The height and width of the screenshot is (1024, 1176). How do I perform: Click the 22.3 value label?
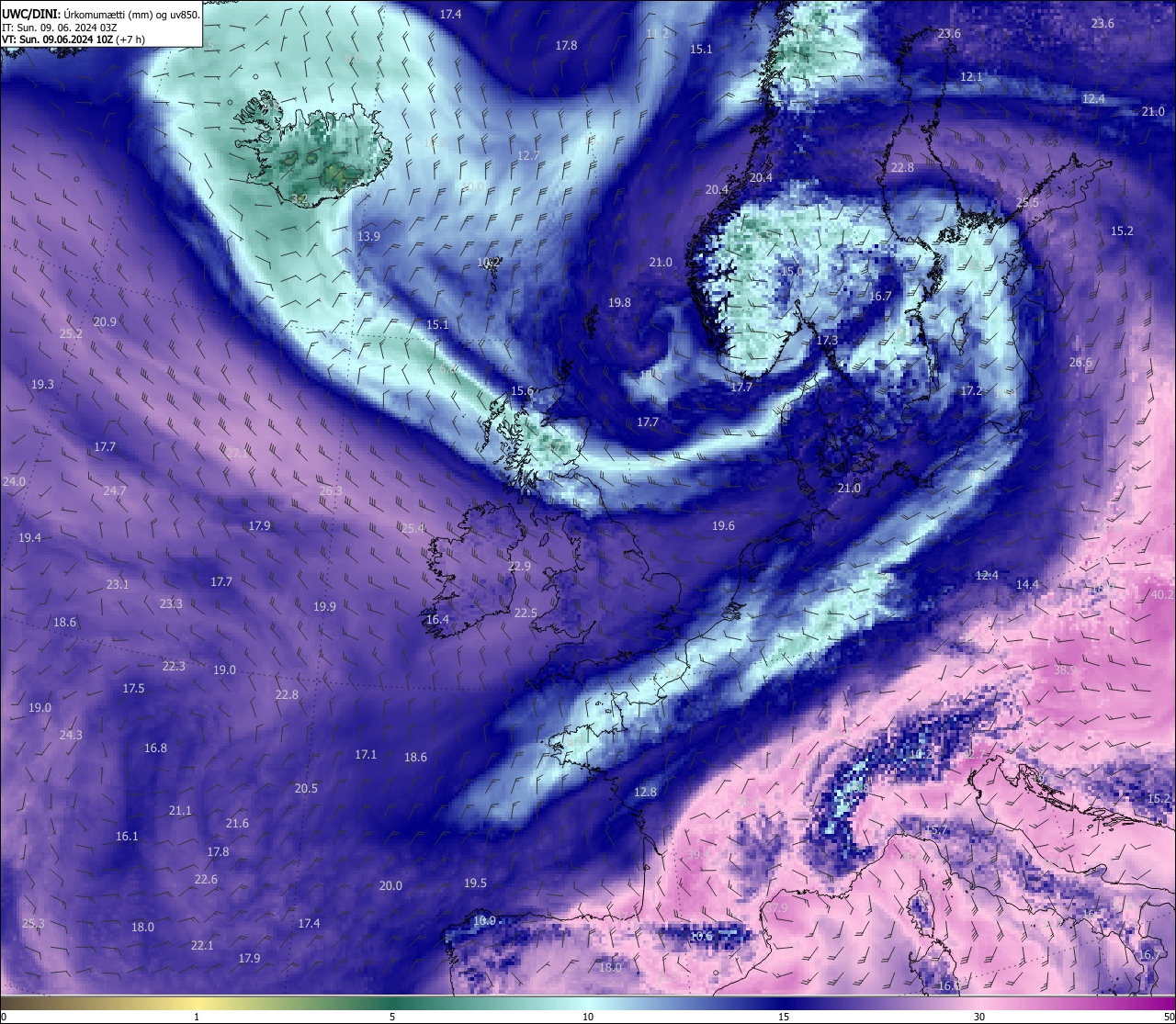click(174, 667)
